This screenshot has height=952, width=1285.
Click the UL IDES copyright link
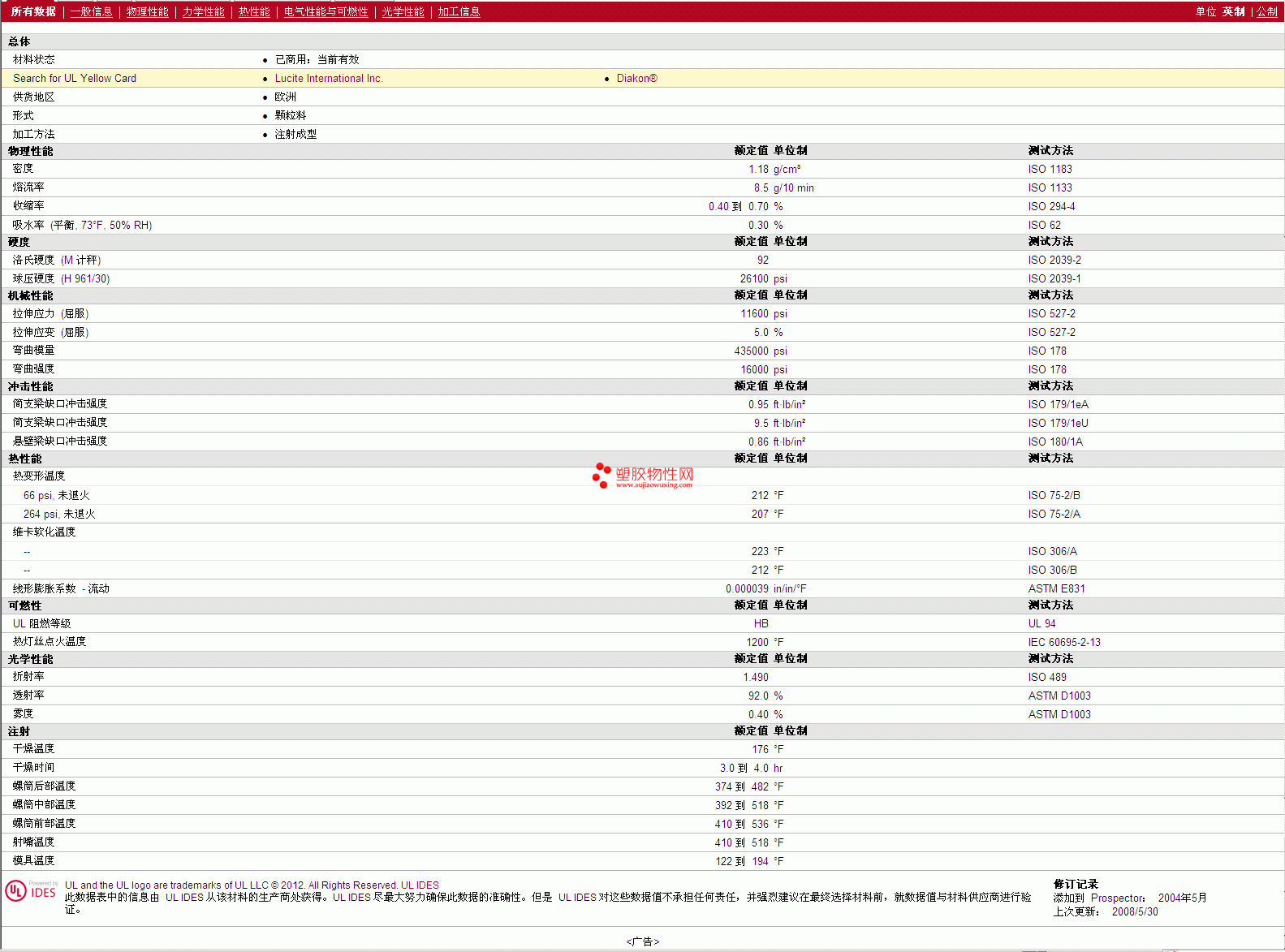pyautogui.click(x=420, y=885)
